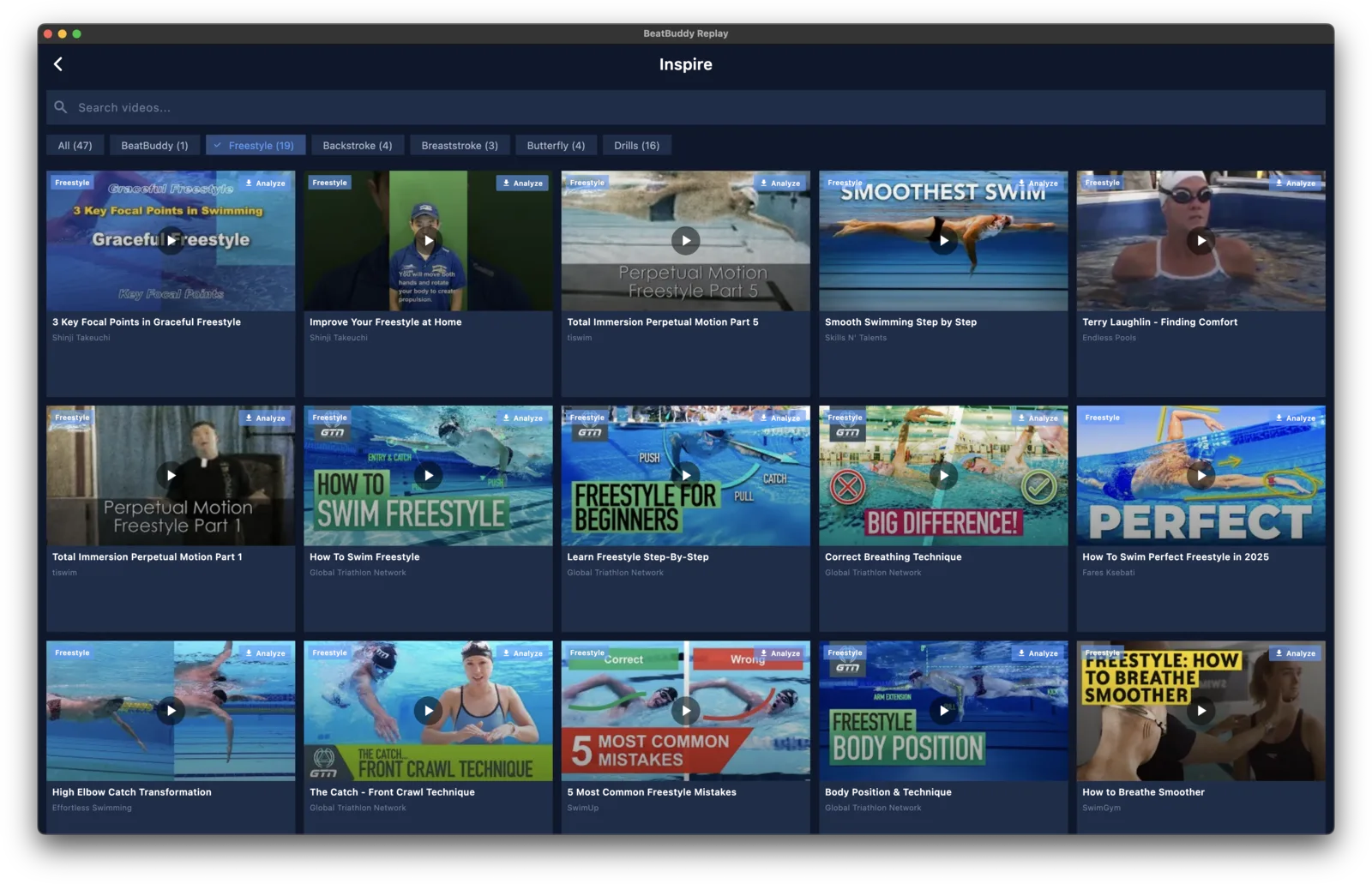Analyze the Body Position & Technique video
Viewport: 1372px width, 884px height.
pos(1038,652)
